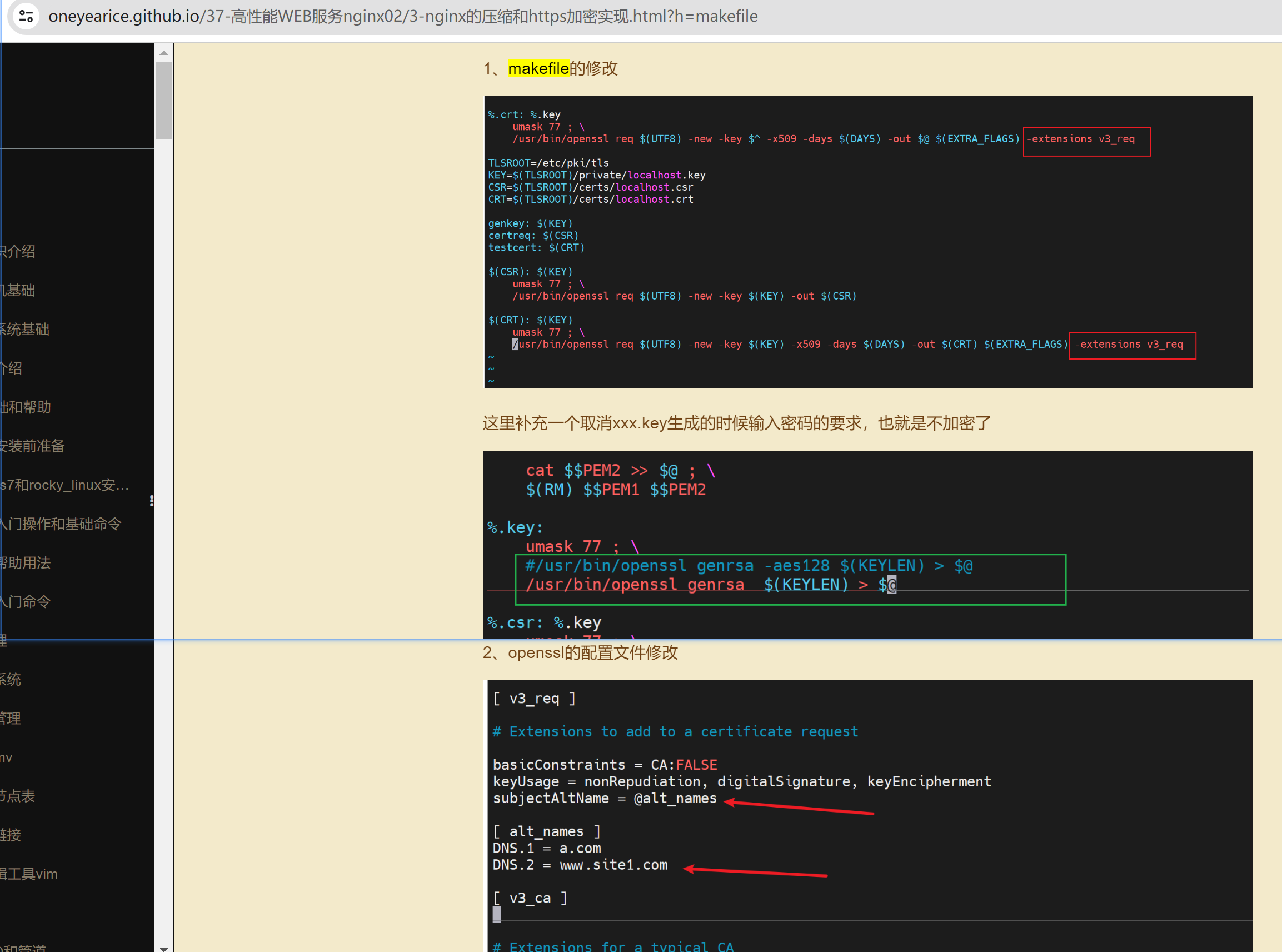Image resolution: width=1282 pixels, height=952 pixels.
Task: Click the highlighted makefile word in heading
Action: click(x=538, y=68)
